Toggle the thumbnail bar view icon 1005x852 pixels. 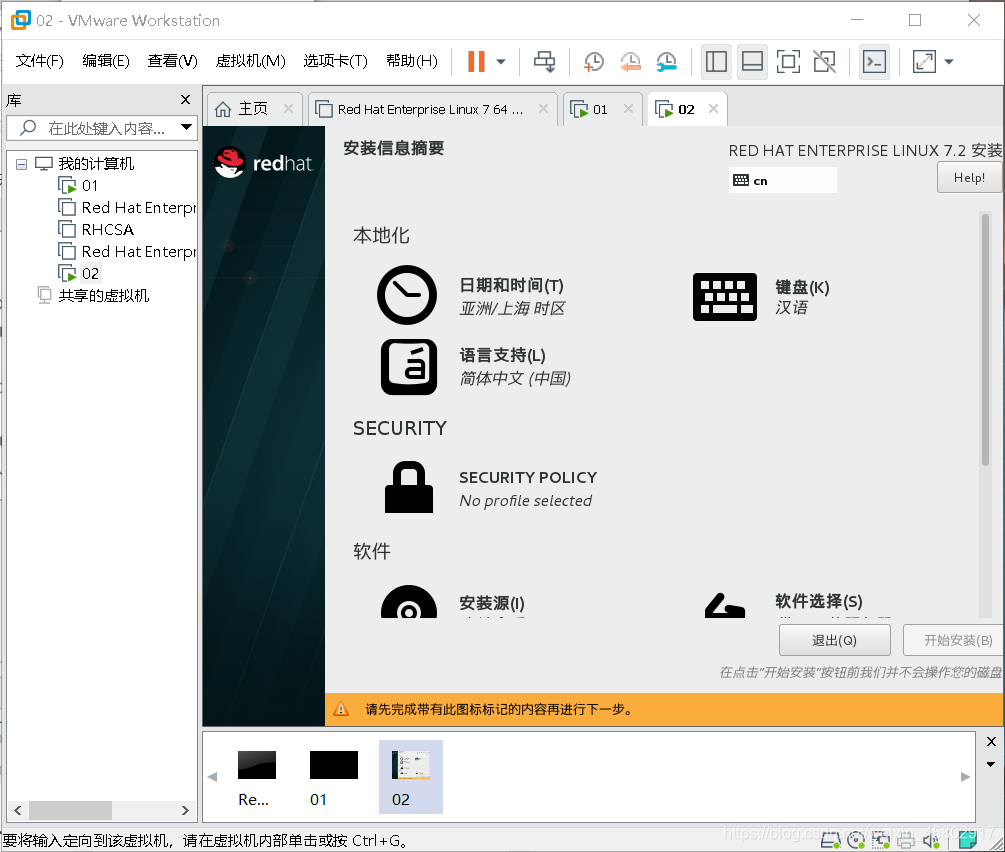click(x=752, y=62)
